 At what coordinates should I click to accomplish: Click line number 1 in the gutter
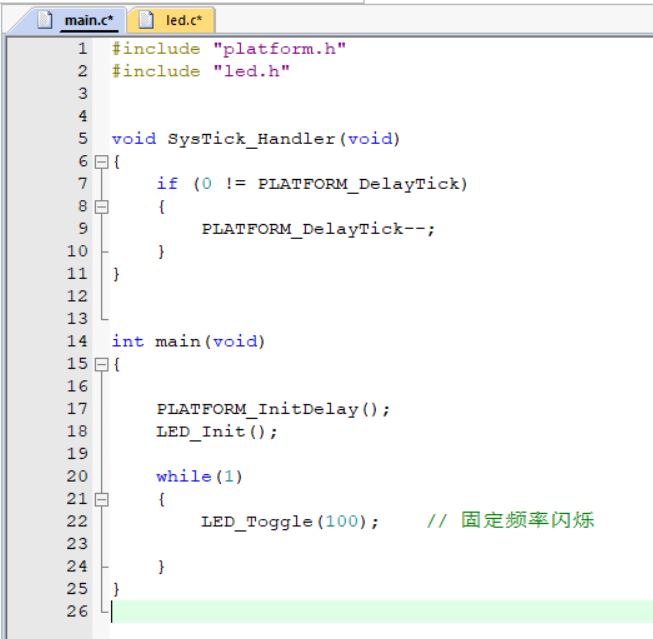(x=83, y=49)
